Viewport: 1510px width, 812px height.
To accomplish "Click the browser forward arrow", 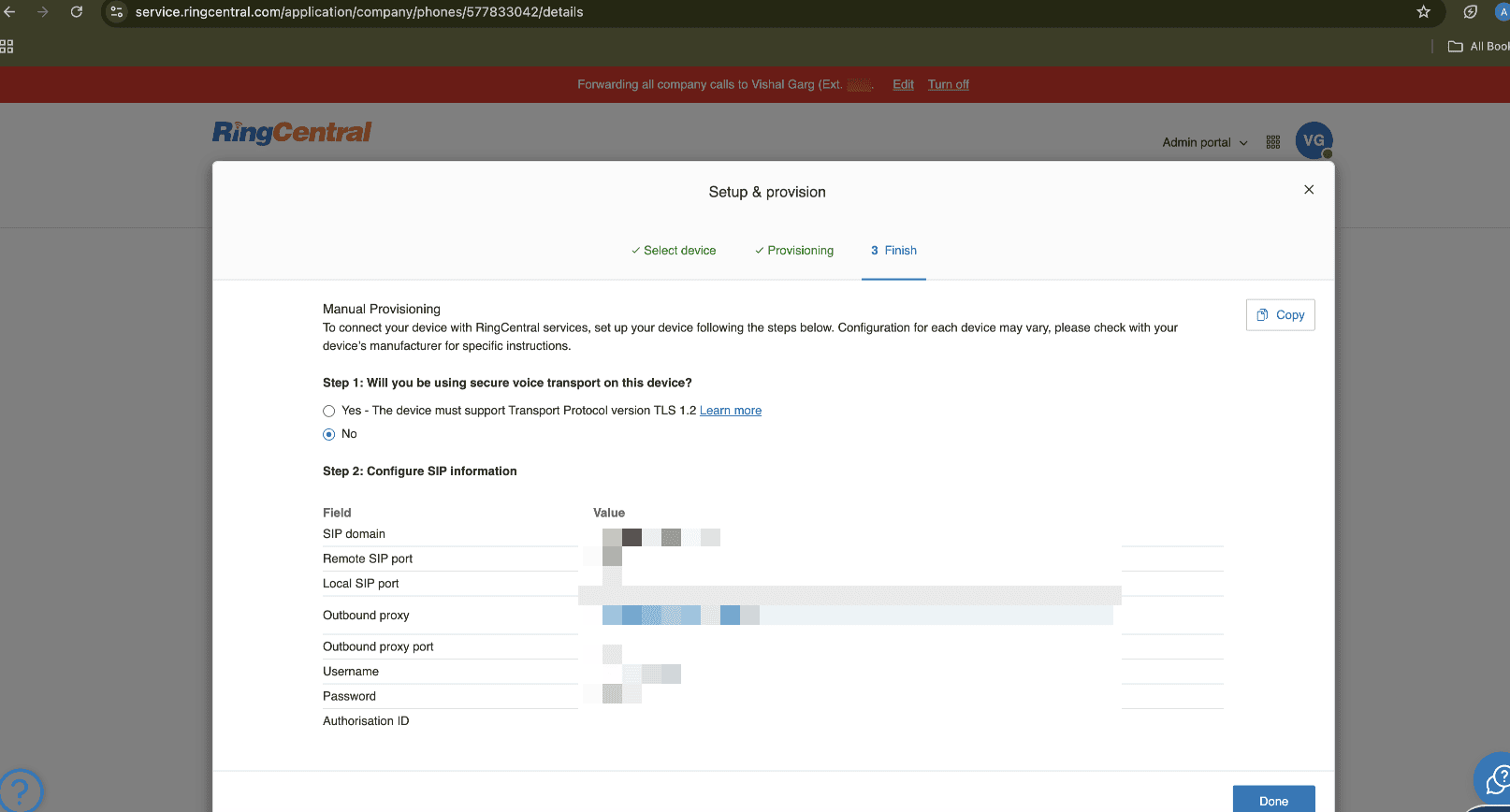I will point(43,12).
